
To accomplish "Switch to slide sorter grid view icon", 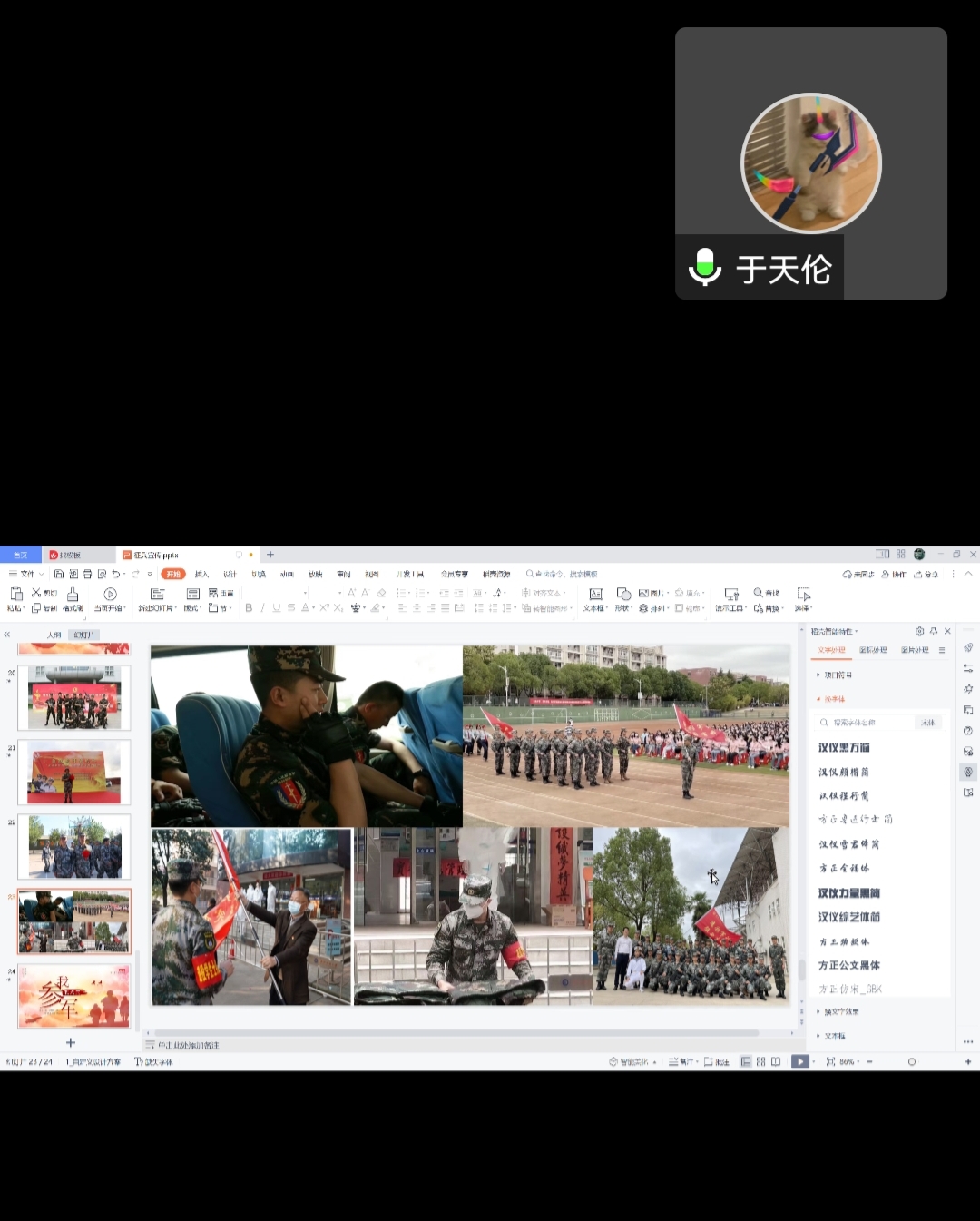I will click(760, 1061).
